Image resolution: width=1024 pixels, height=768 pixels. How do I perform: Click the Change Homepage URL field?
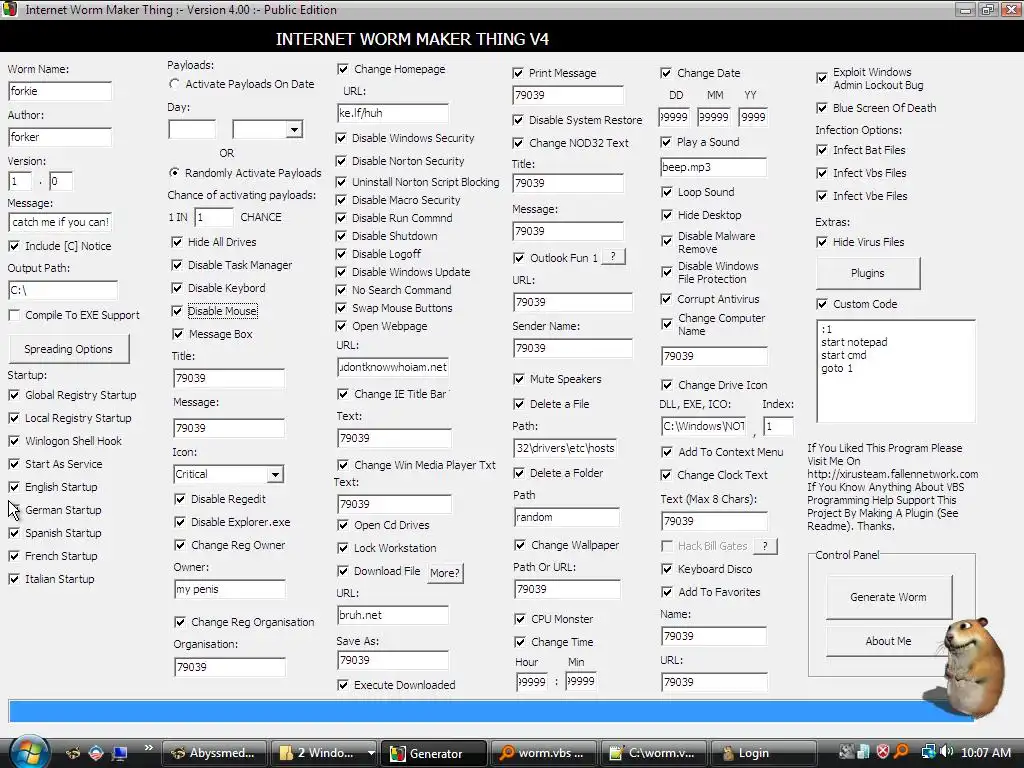[x=392, y=113]
